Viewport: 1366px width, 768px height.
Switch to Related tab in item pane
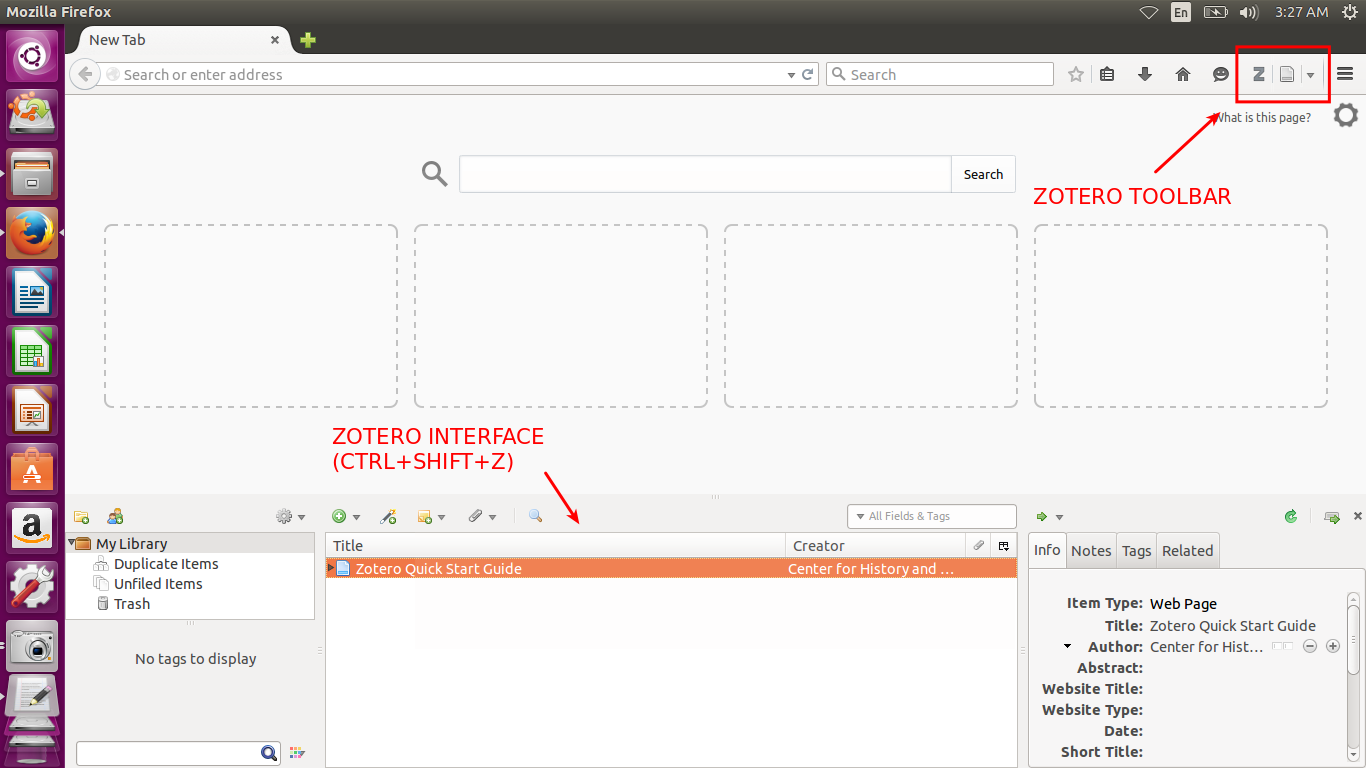(1187, 551)
